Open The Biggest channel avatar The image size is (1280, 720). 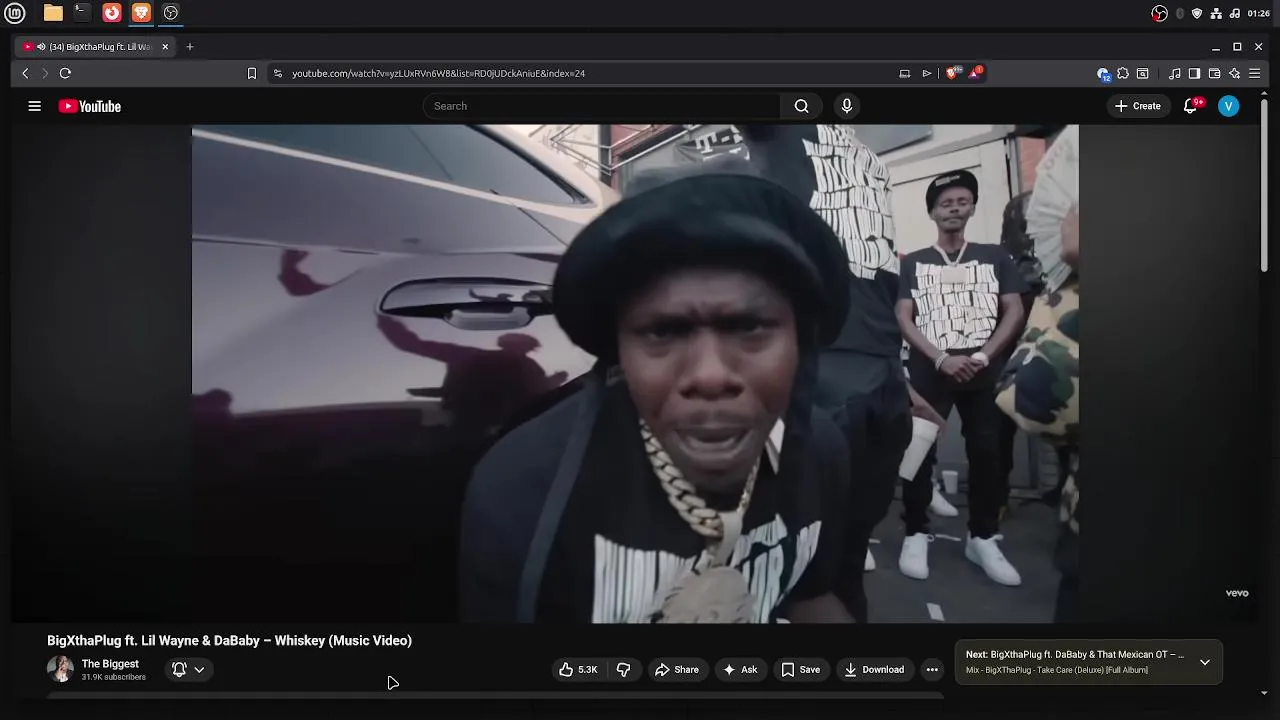tap(60, 670)
